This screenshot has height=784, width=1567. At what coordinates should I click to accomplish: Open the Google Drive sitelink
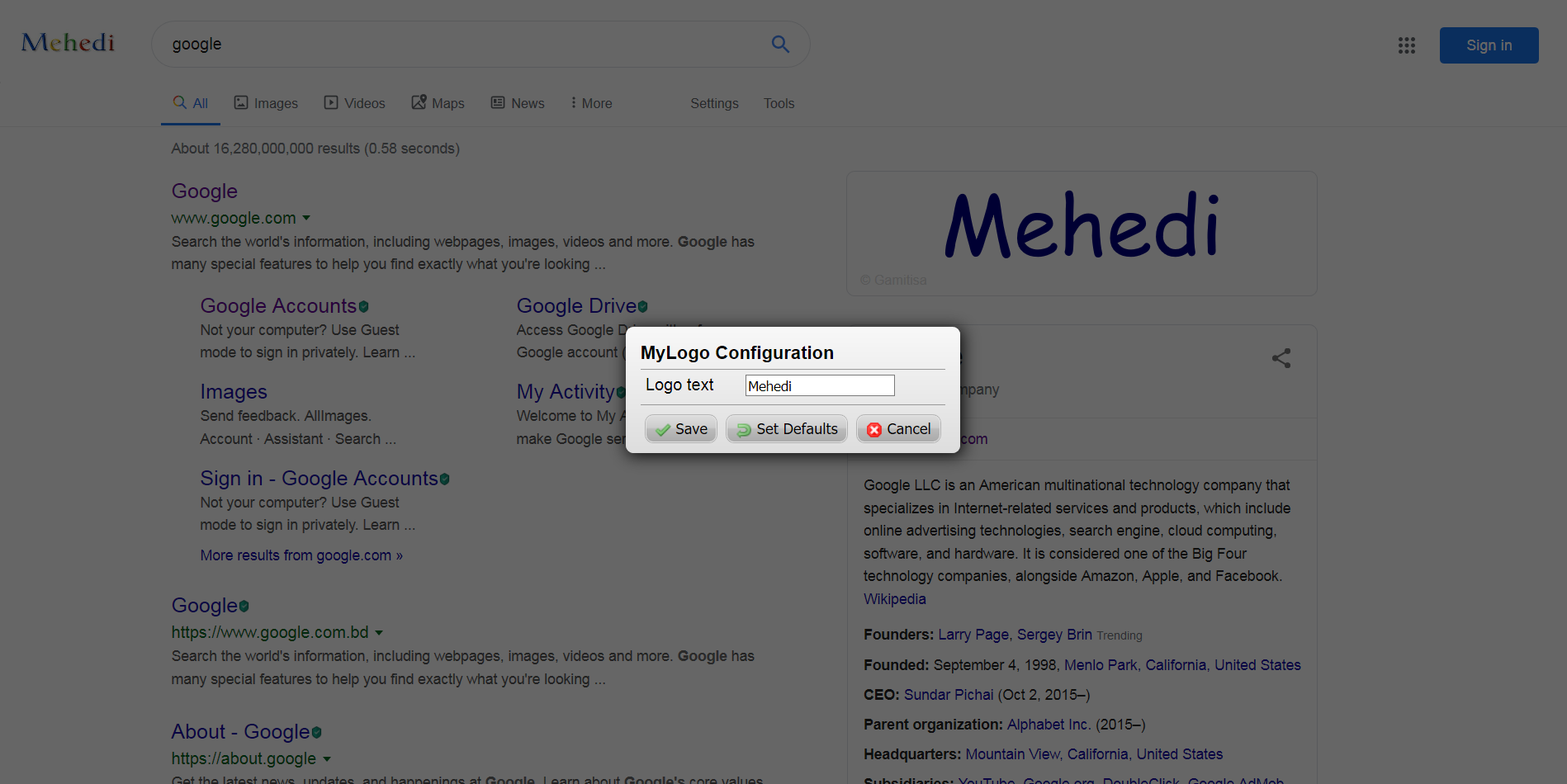pyautogui.click(x=576, y=306)
